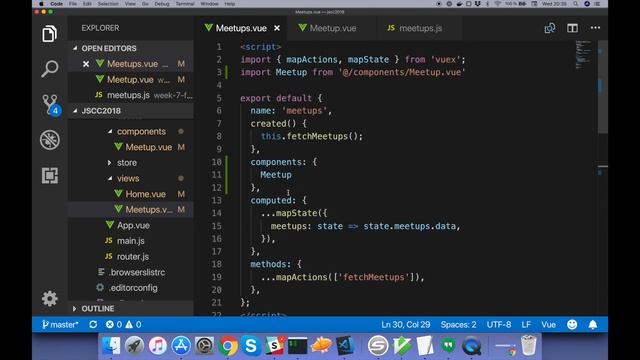
Task: Open App Store from the dock
Action: click(x=181, y=346)
